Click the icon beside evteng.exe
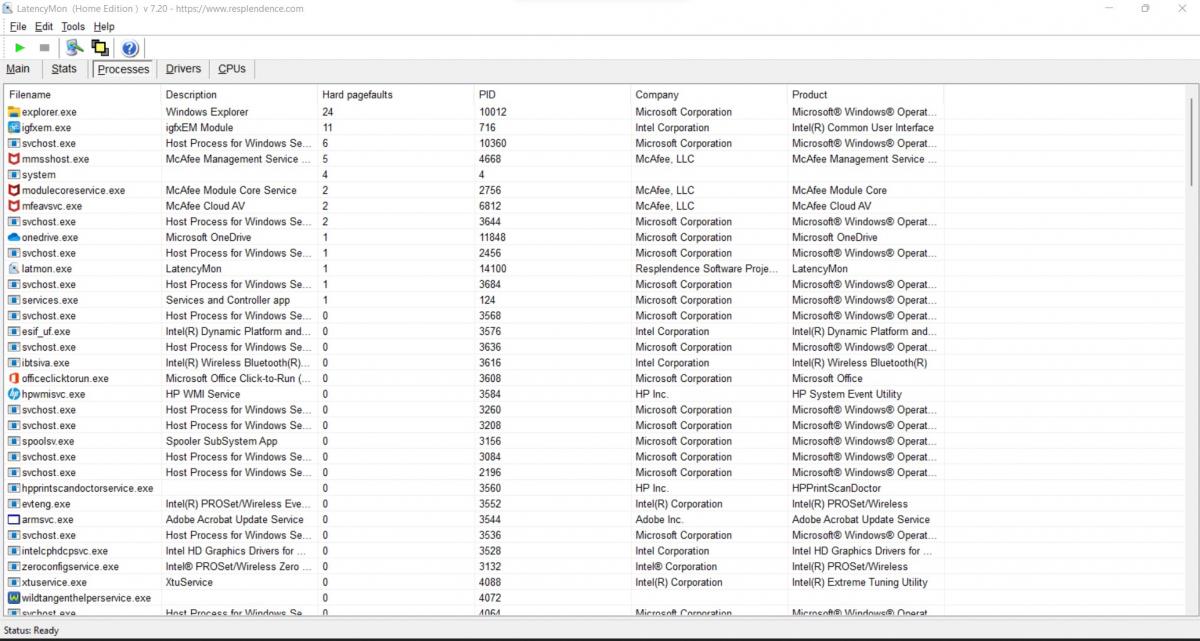Screen dimensions: 1200x641 click(x=14, y=504)
